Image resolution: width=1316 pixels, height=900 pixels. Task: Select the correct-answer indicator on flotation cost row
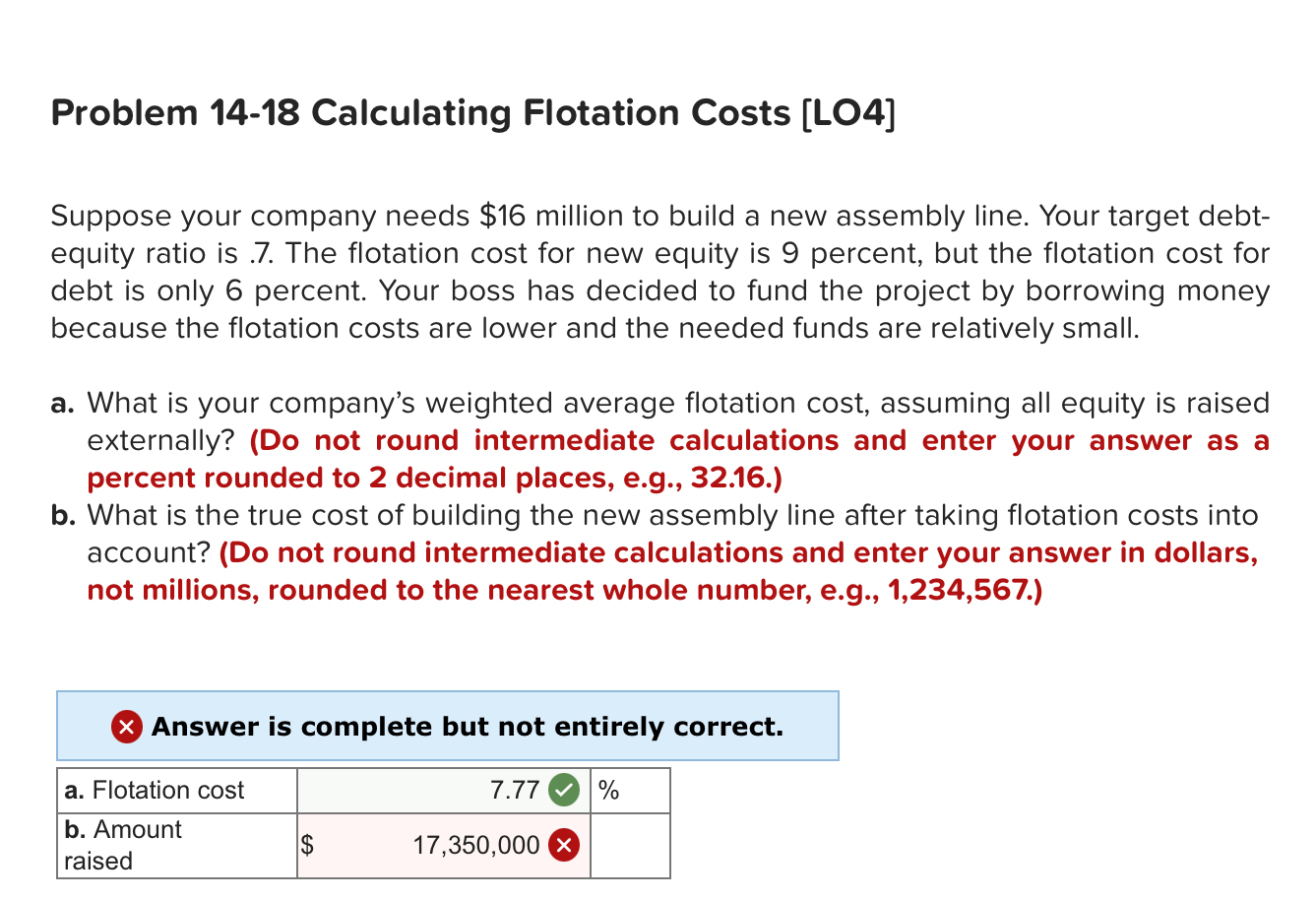point(564,790)
